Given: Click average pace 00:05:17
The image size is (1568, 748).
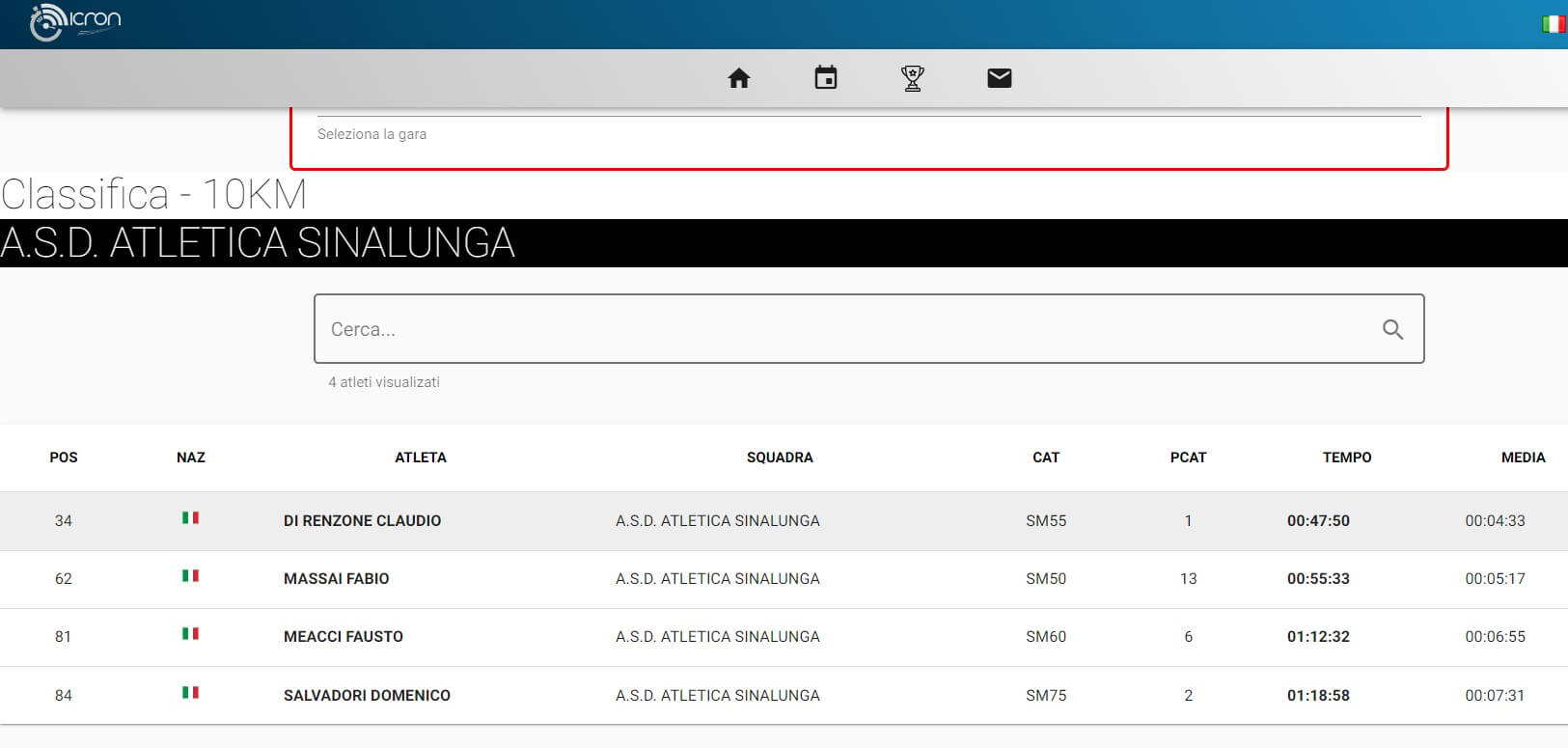Looking at the screenshot, I should [1495, 579].
